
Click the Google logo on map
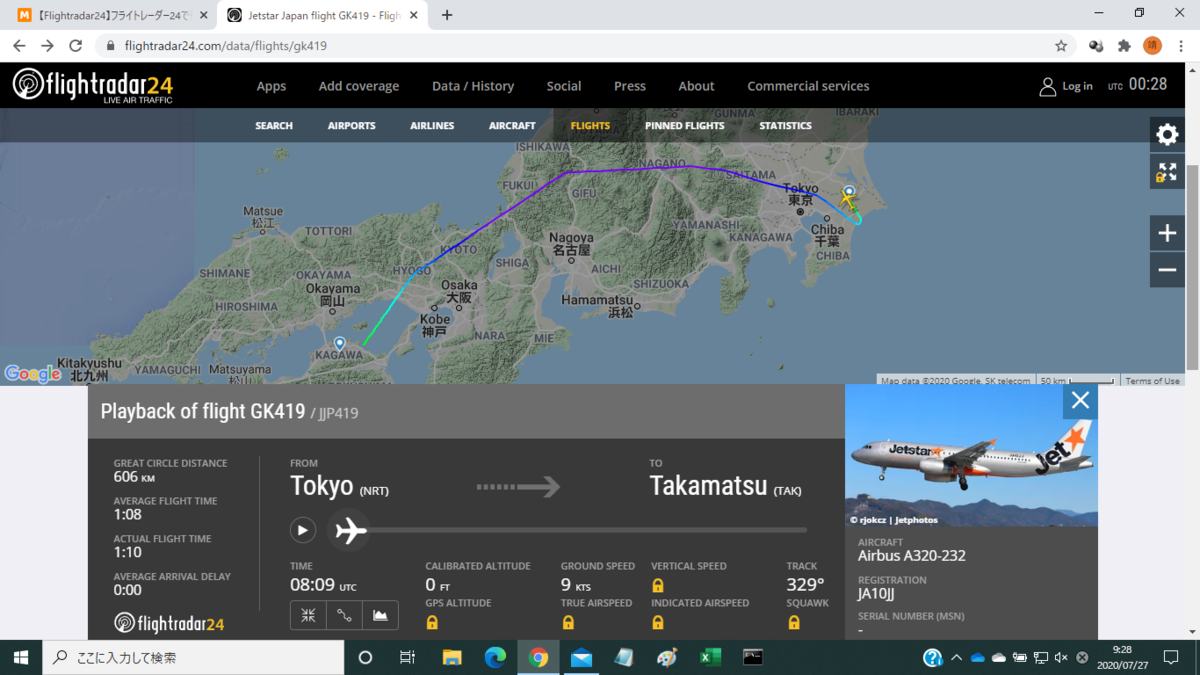[x=32, y=374]
